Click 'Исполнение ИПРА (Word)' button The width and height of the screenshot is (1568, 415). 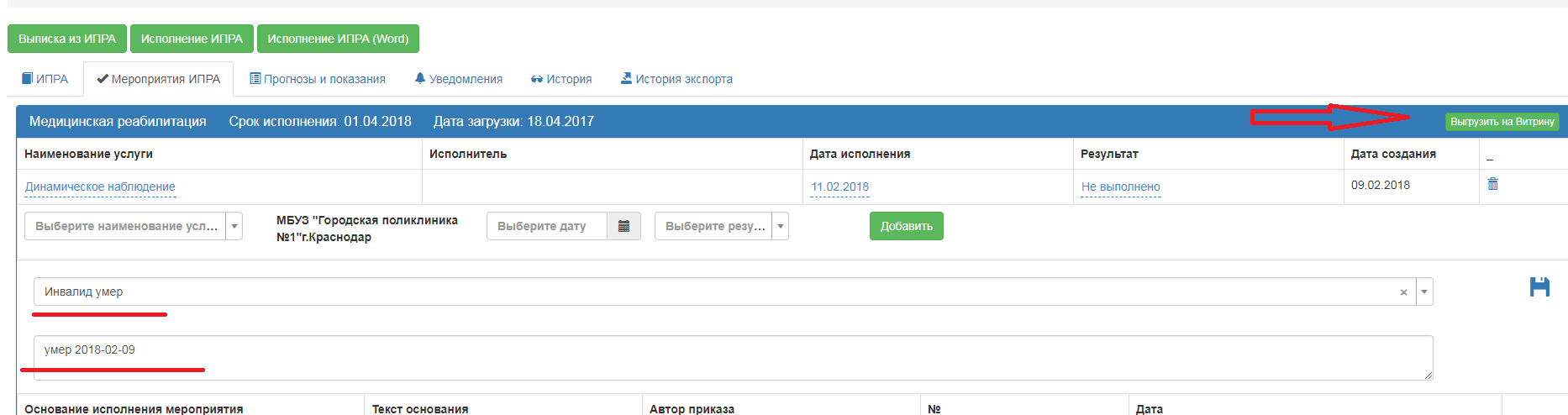tap(338, 39)
